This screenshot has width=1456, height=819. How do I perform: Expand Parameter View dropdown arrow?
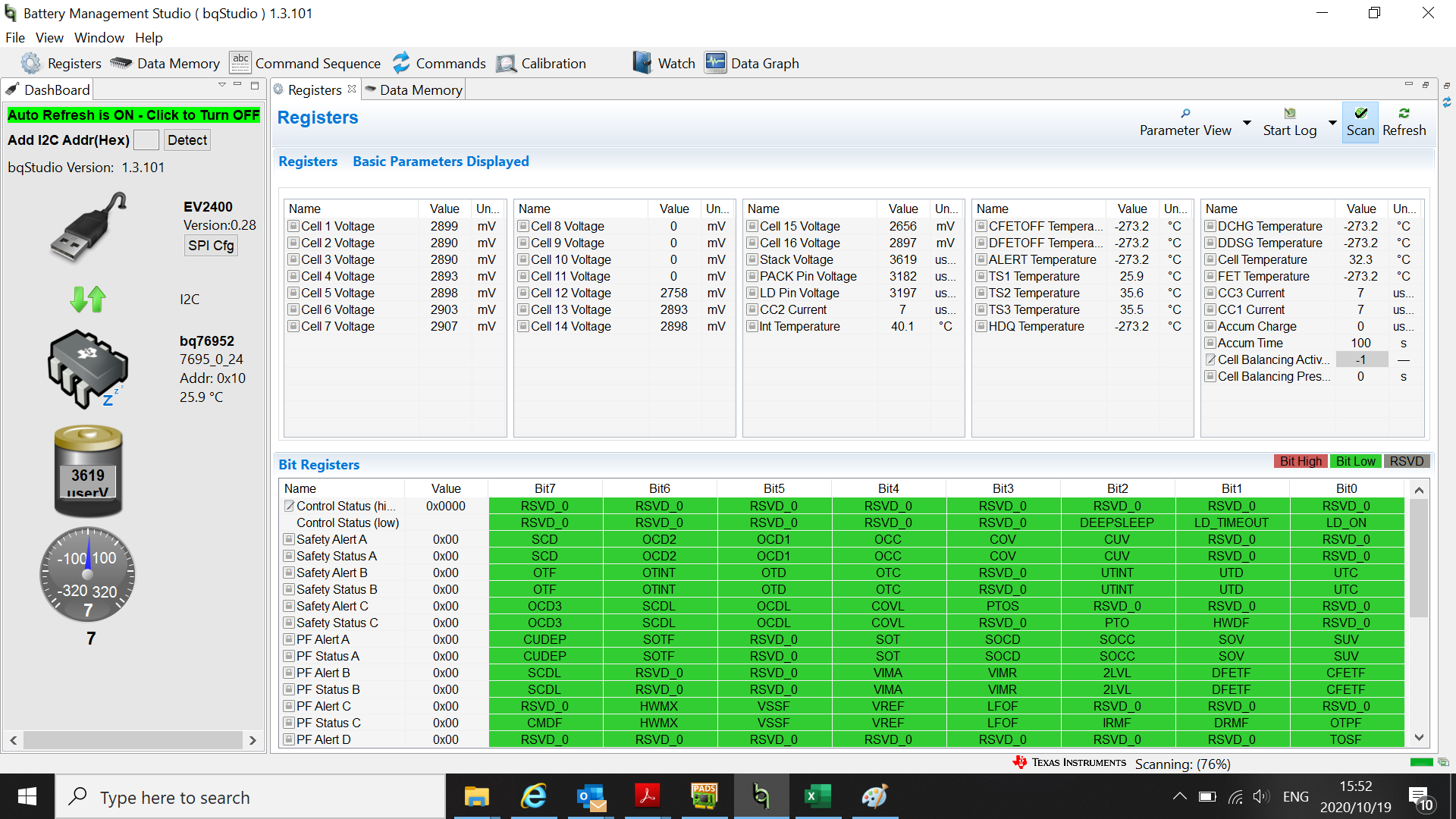coord(1247,123)
